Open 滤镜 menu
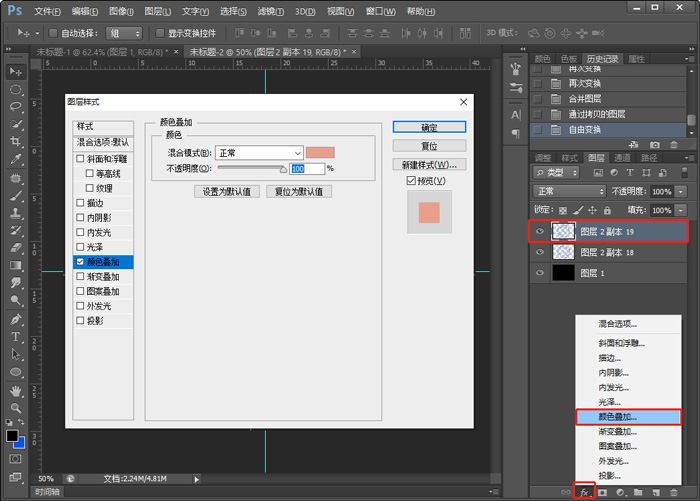The image size is (700, 501). (271, 11)
